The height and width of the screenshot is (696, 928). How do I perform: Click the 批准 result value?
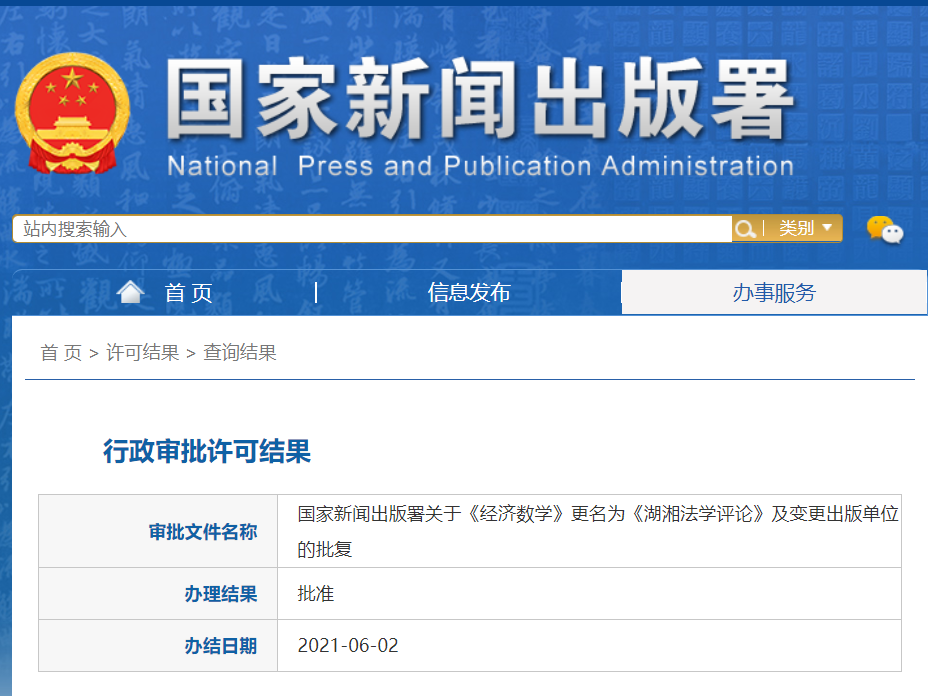click(316, 594)
